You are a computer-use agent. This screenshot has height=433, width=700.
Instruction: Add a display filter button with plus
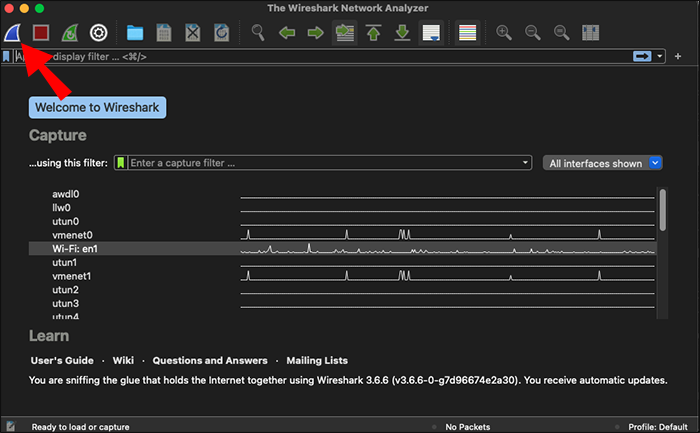pyautogui.click(x=677, y=57)
